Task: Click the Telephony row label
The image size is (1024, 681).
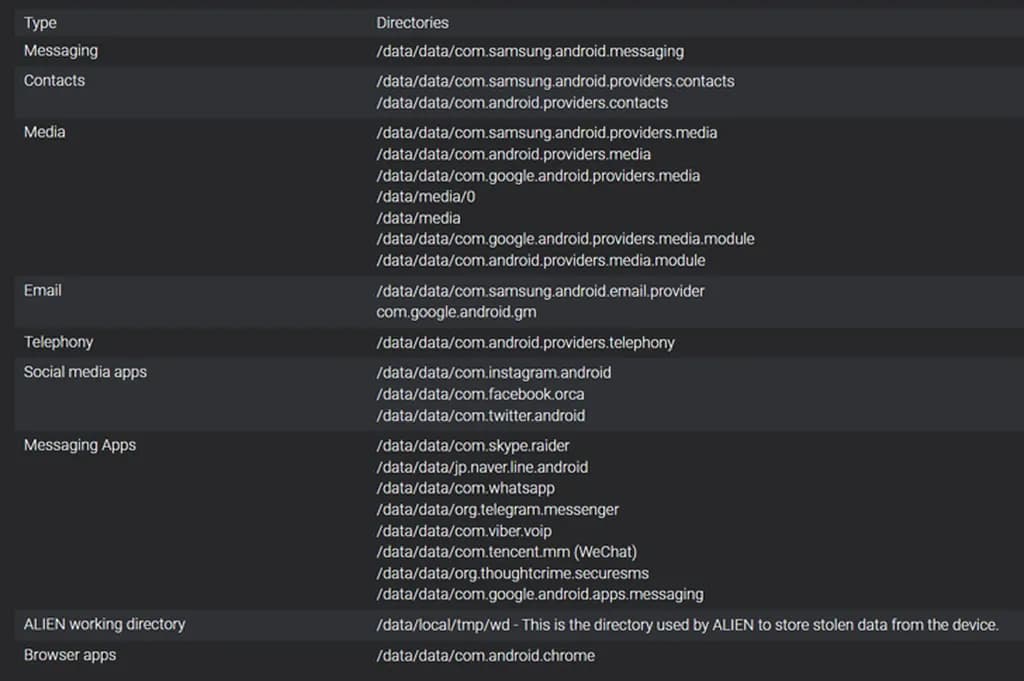Action: [x=58, y=342]
